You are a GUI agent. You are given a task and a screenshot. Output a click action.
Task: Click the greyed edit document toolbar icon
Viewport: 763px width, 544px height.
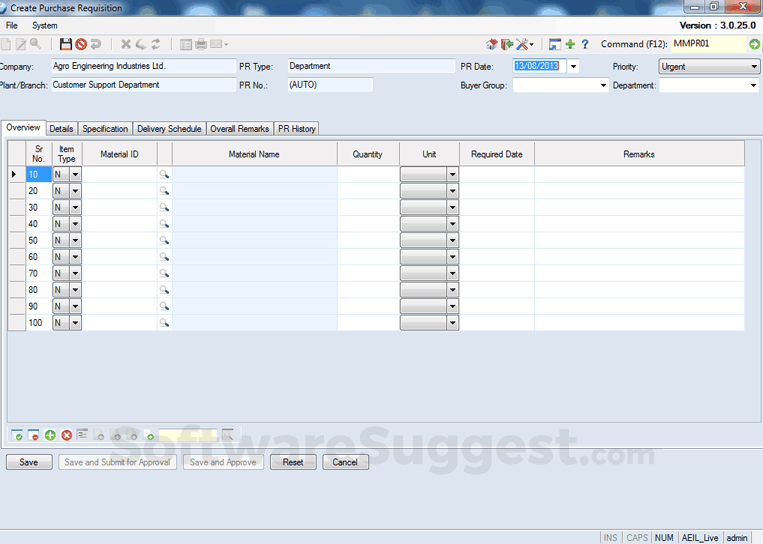coord(20,44)
